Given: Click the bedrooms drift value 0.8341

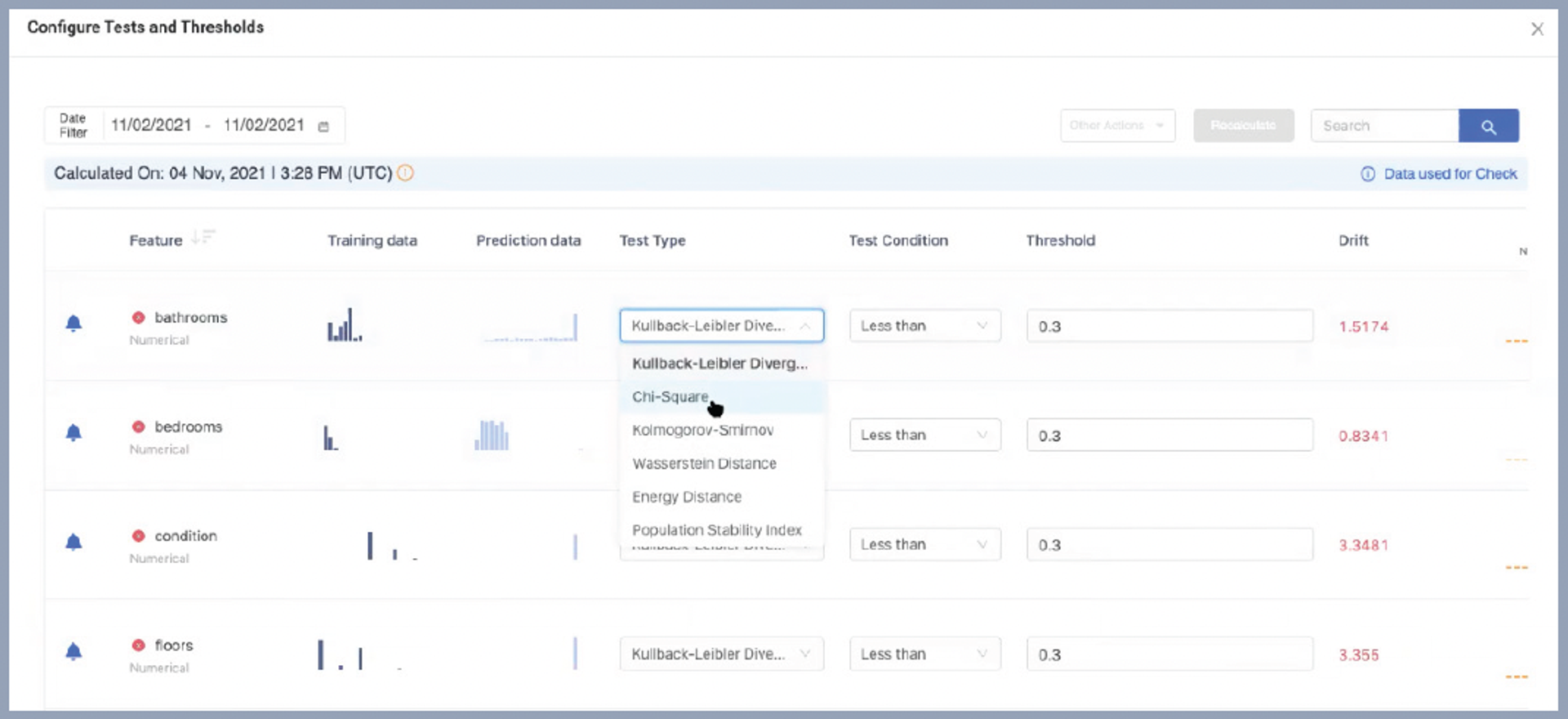Looking at the screenshot, I should coord(1363,435).
